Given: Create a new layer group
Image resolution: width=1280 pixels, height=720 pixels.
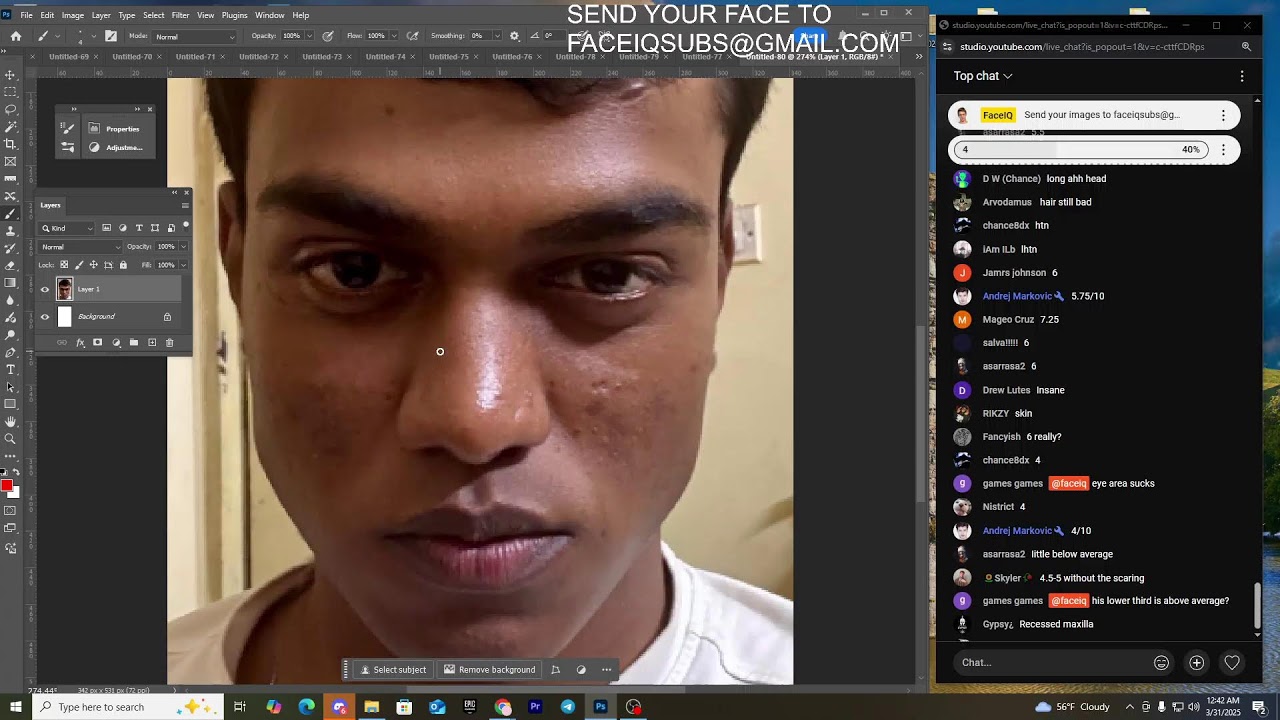Looking at the screenshot, I should pos(134,343).
